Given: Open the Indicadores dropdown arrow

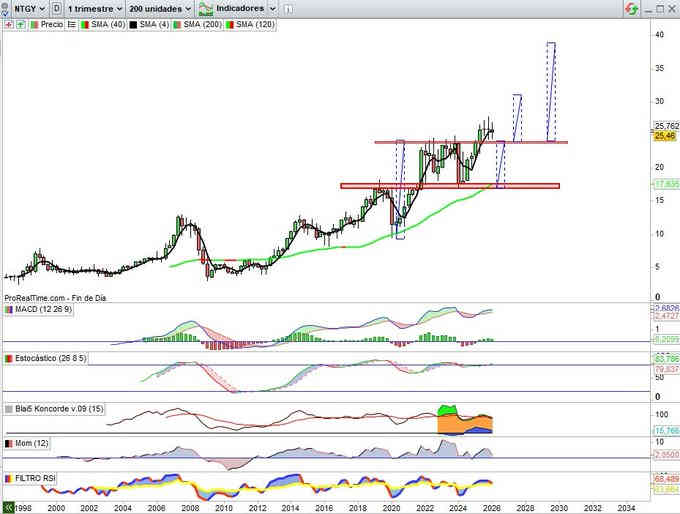Looking at the screenshot, I should click(x=272, y=8).
